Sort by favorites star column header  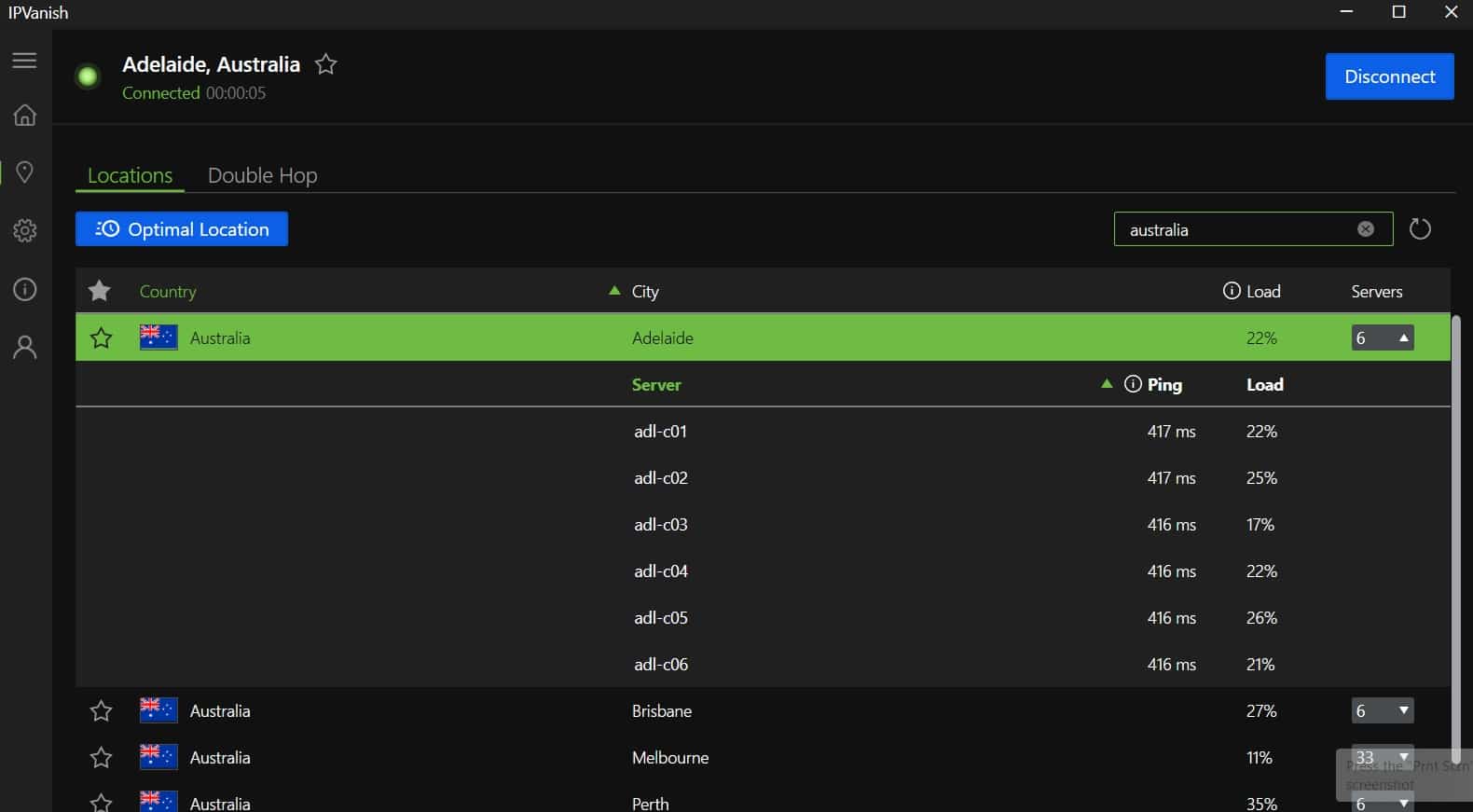coord(100,291)
